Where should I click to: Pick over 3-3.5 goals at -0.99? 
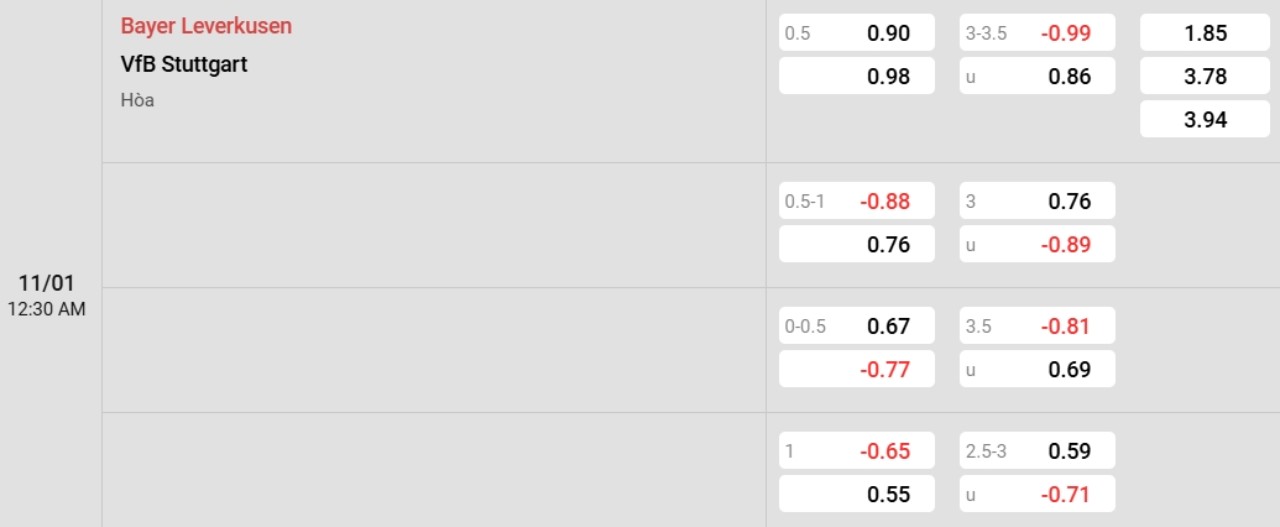(1037, 33)
